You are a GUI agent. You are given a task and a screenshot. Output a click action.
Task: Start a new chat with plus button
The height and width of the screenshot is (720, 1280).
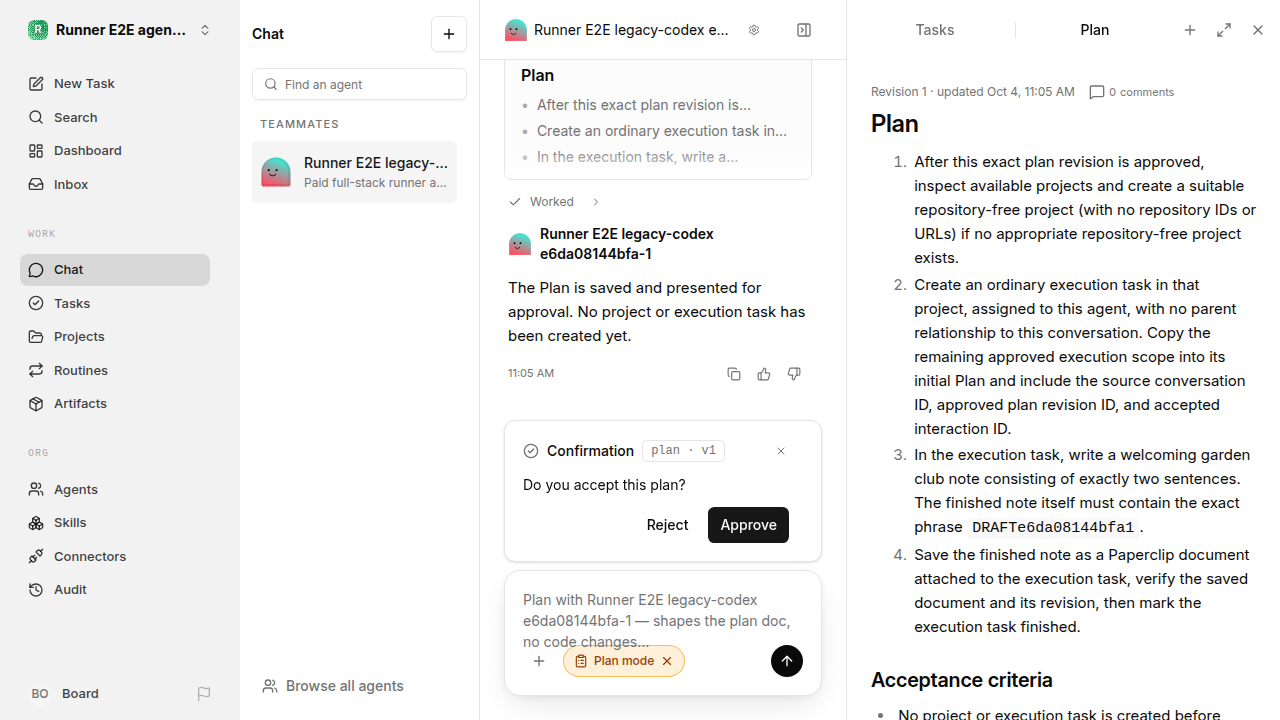click(449, 34)
